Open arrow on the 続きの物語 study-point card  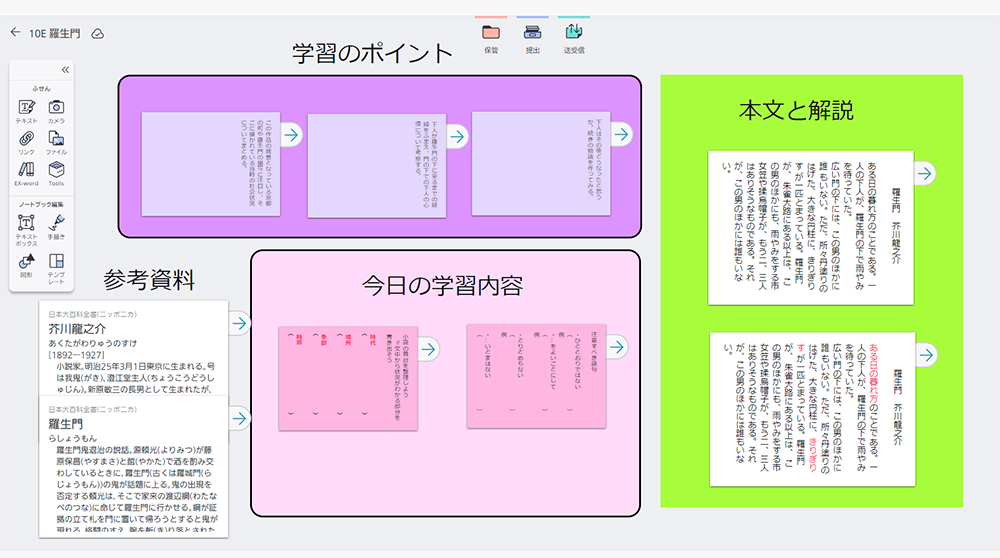621,135
